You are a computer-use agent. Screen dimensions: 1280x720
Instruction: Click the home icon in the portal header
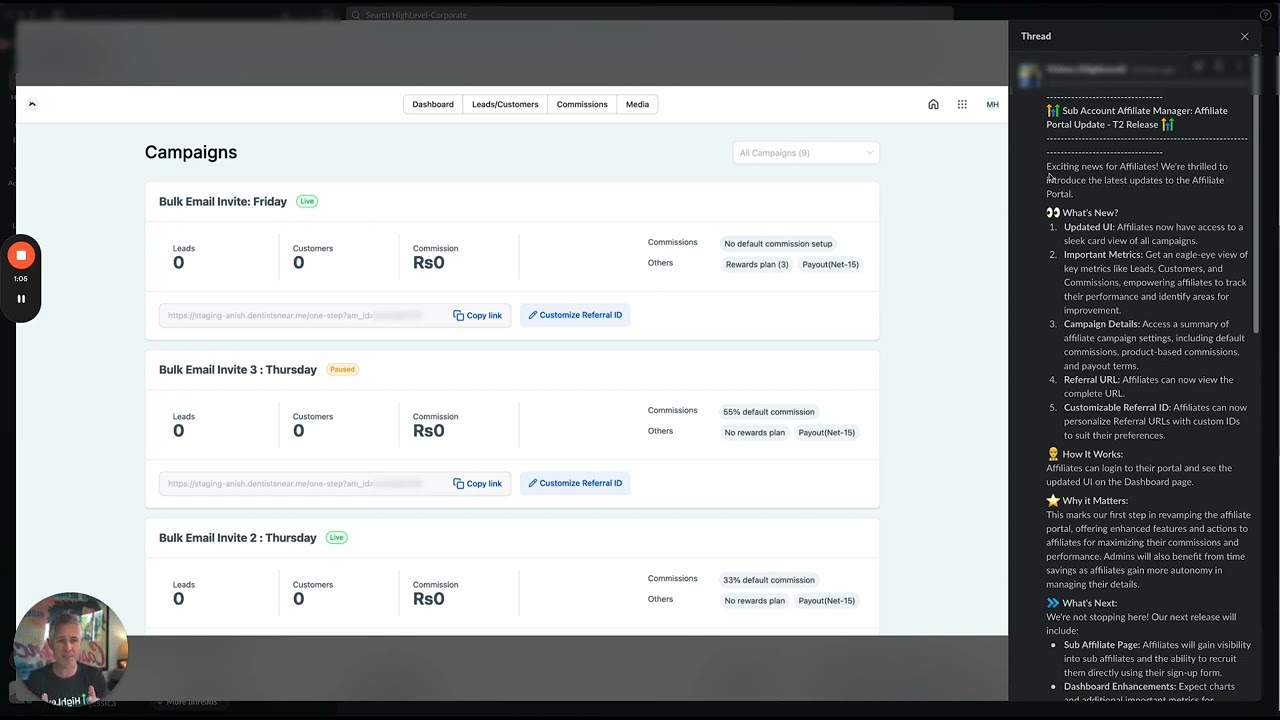[x=933, y=104]
